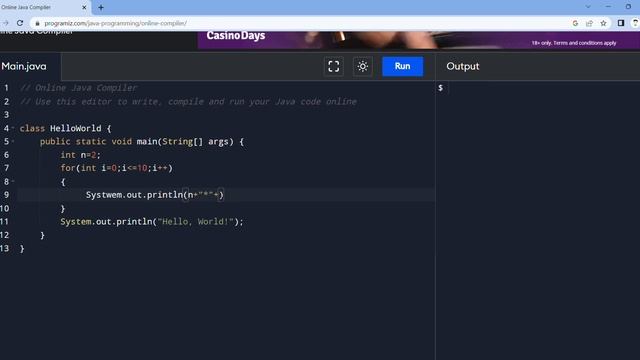This screenshot has height=360, width=640.
Task: View site information lock icon
Action: coord(38,23)
